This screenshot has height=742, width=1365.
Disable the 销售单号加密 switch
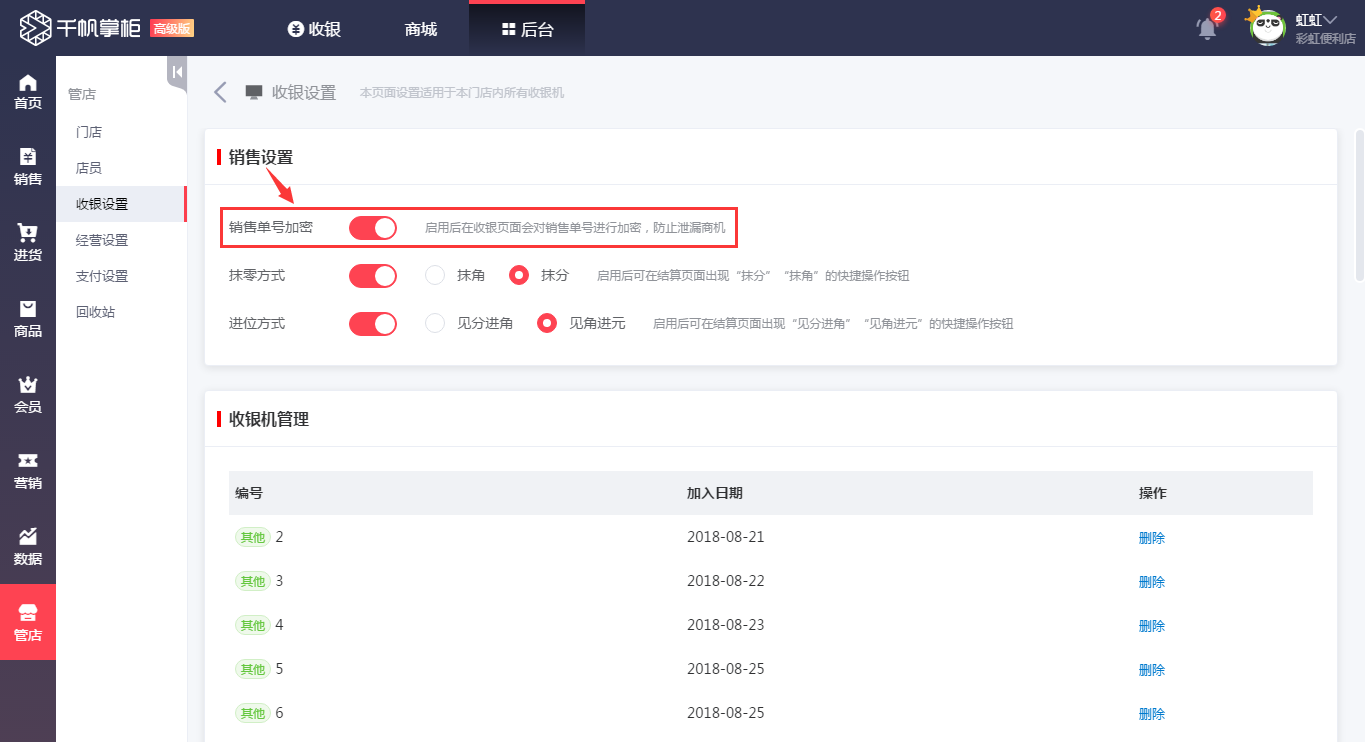372,227
